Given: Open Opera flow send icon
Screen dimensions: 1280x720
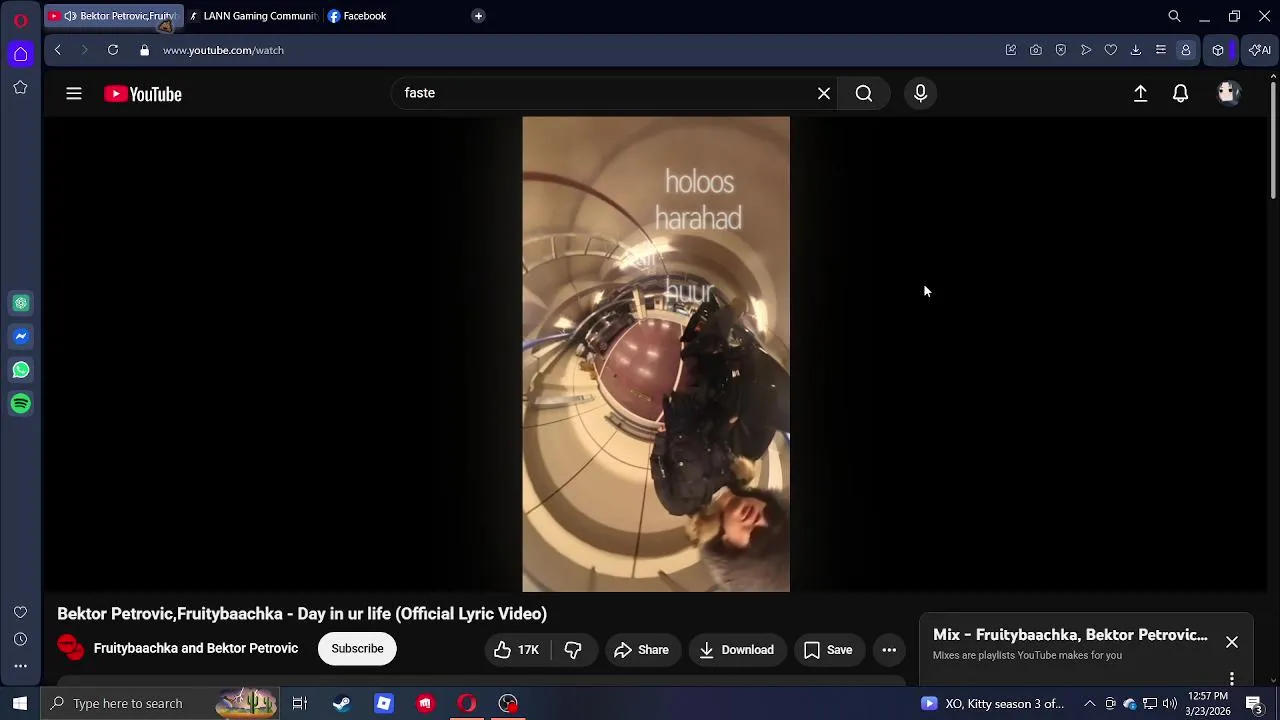Looking at the screenshot, I should click(x=1086, y=50).
